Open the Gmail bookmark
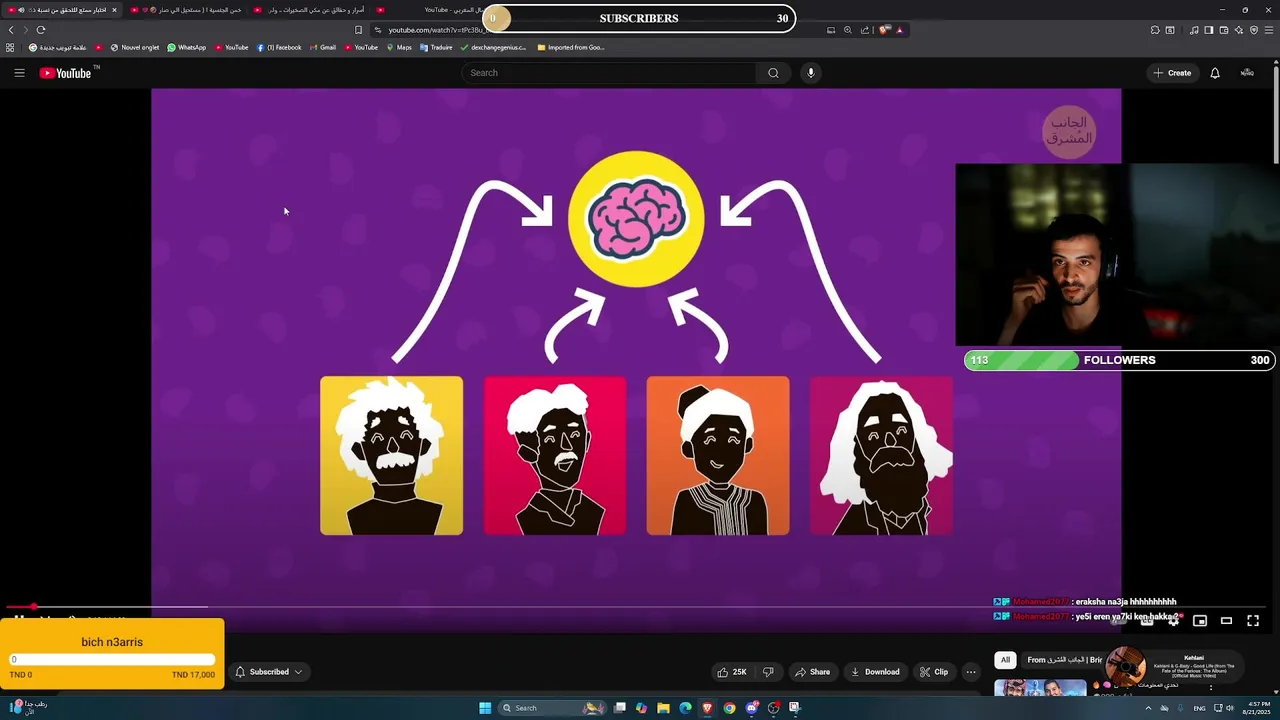 [323, 47]
